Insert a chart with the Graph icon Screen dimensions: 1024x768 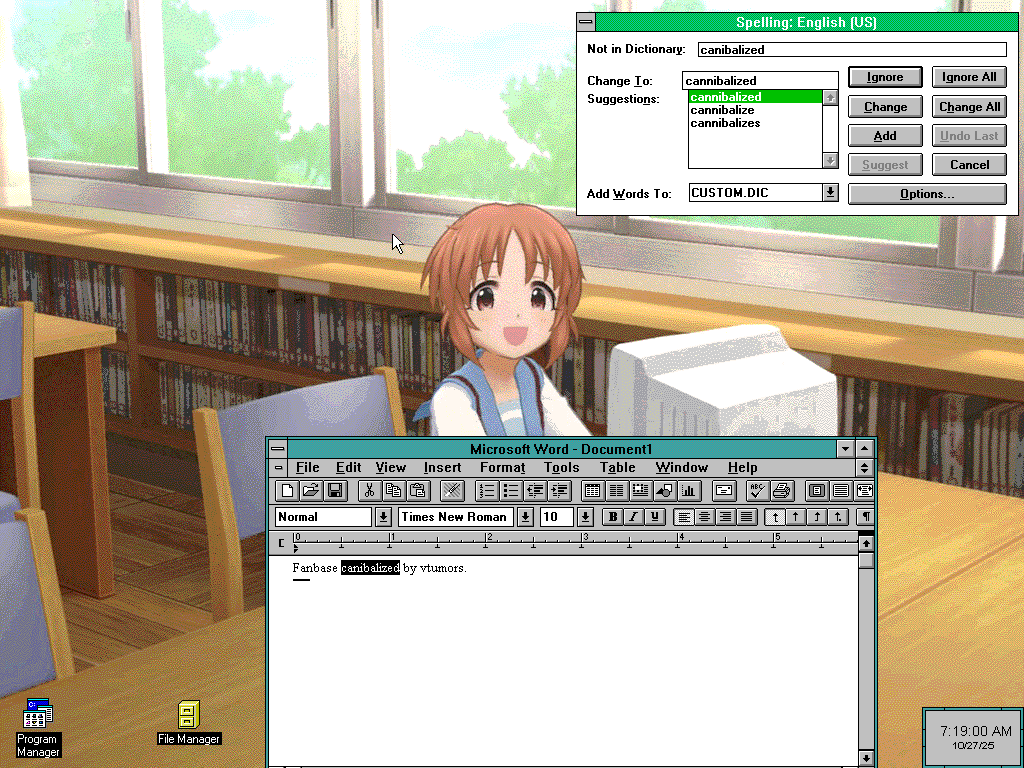689,490
